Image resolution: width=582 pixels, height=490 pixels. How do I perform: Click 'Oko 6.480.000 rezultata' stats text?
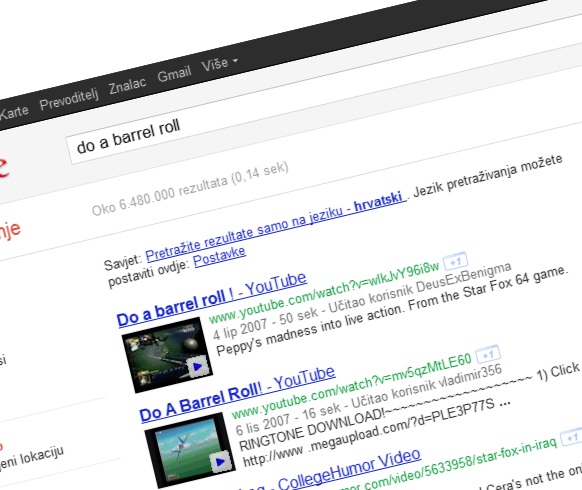(160, 197)
